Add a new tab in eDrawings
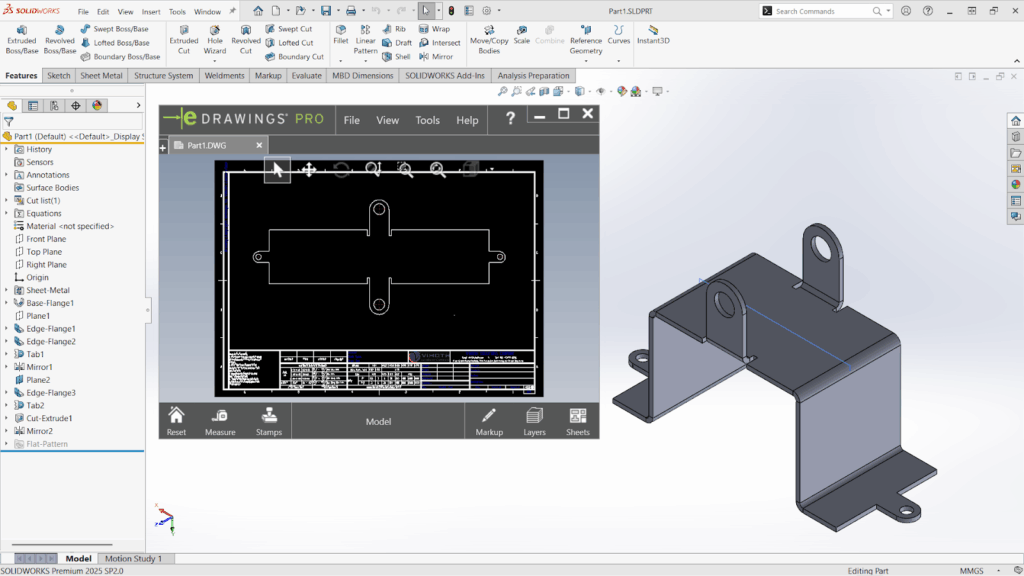The width and height of the screenshot is (1024, 576). (163, 148)
